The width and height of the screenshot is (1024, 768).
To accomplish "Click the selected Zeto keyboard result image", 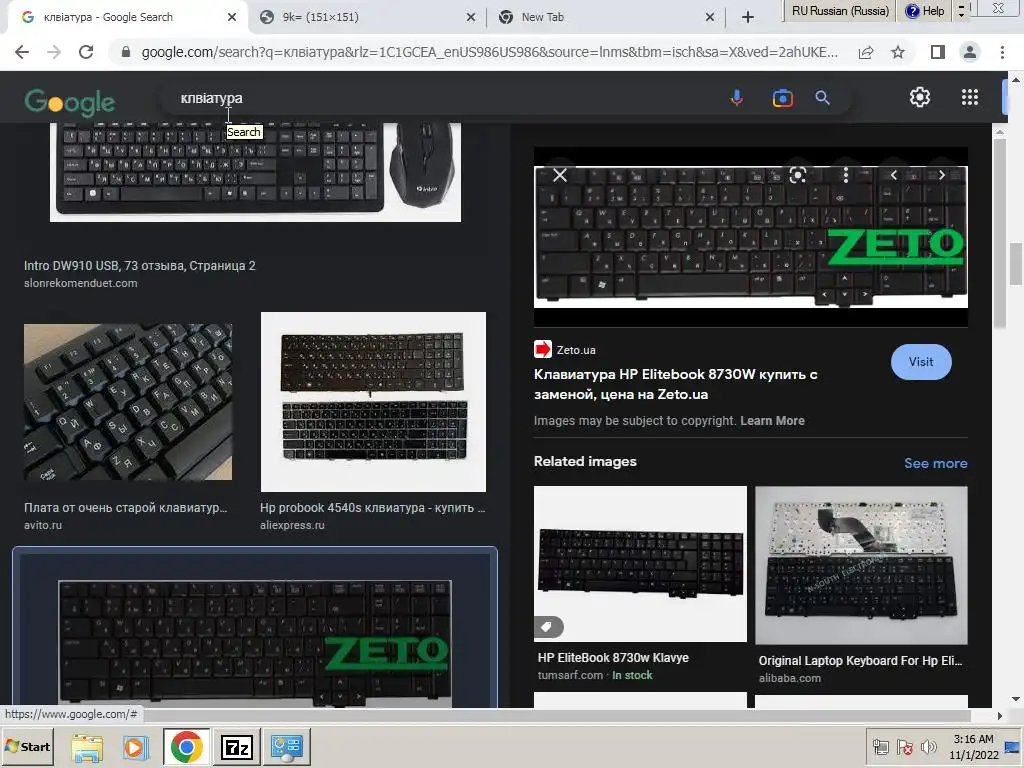I will coord(255,643).
